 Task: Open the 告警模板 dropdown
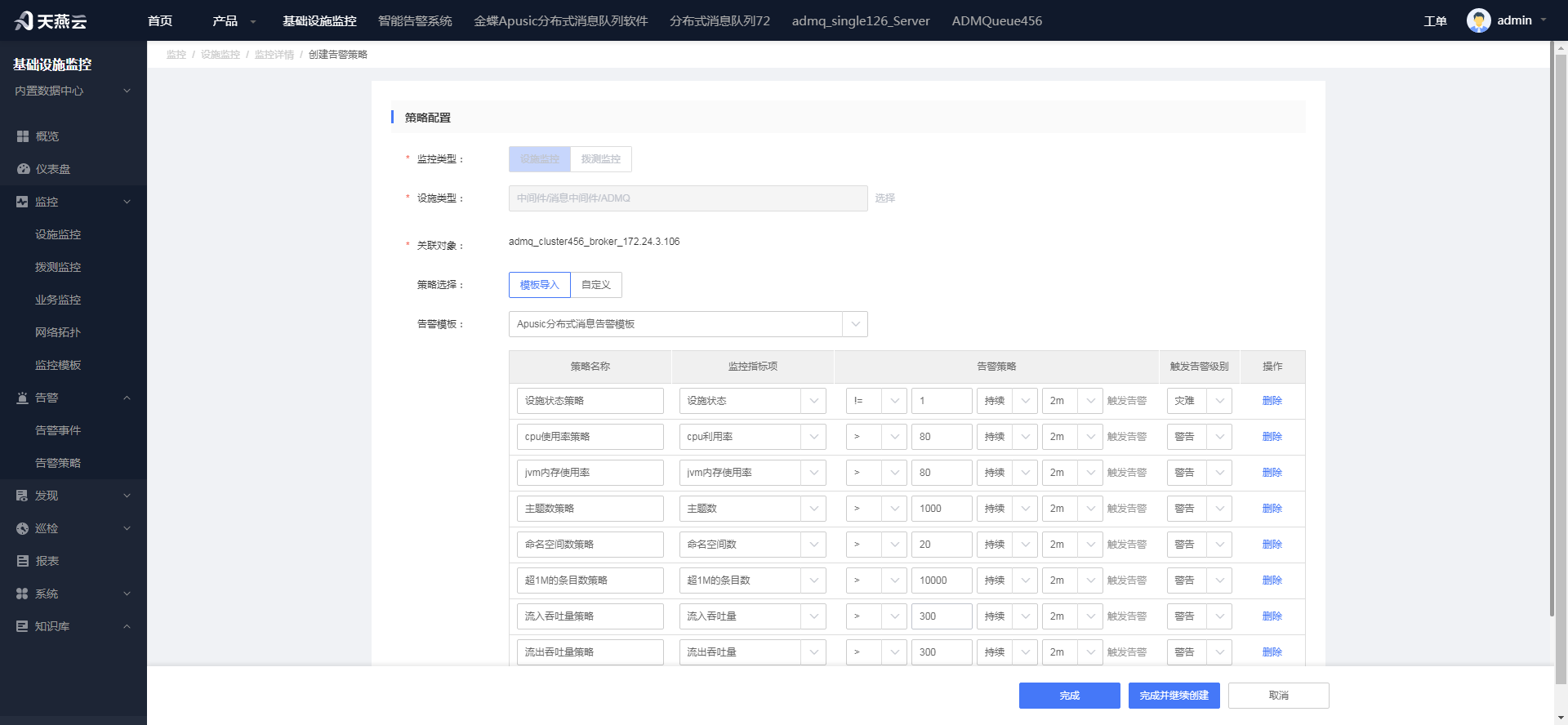[688, 324]
